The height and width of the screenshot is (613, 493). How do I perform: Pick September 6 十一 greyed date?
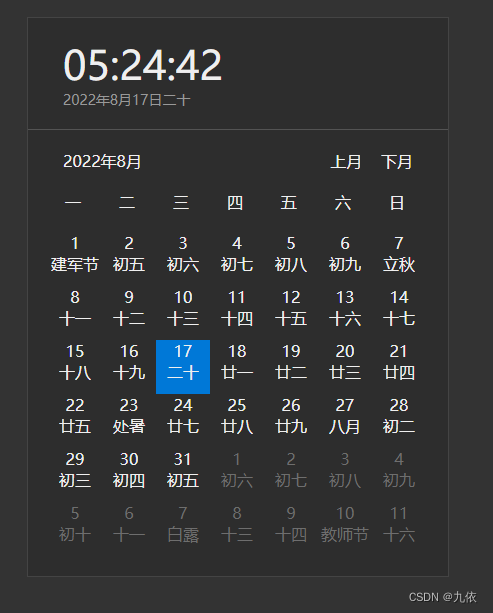pyautogui.click(x=129, y=523)
